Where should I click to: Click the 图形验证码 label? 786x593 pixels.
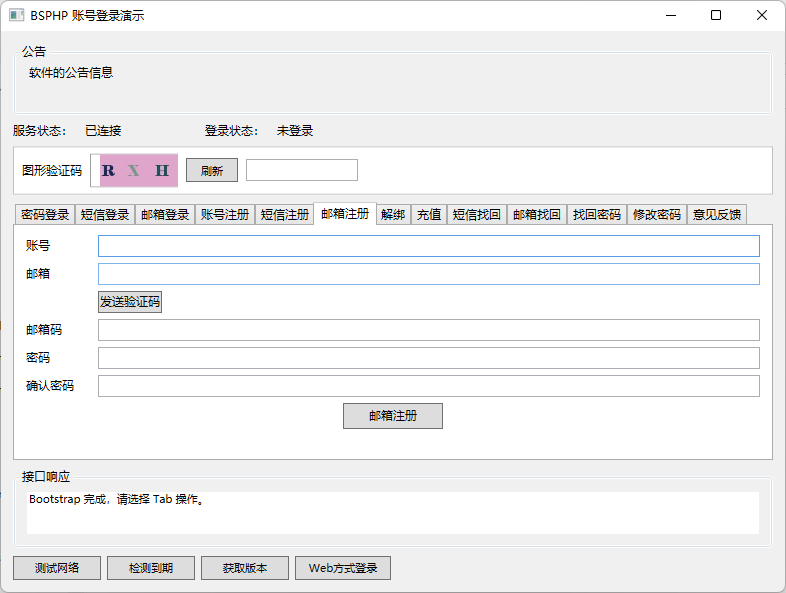tap(52, 170)
